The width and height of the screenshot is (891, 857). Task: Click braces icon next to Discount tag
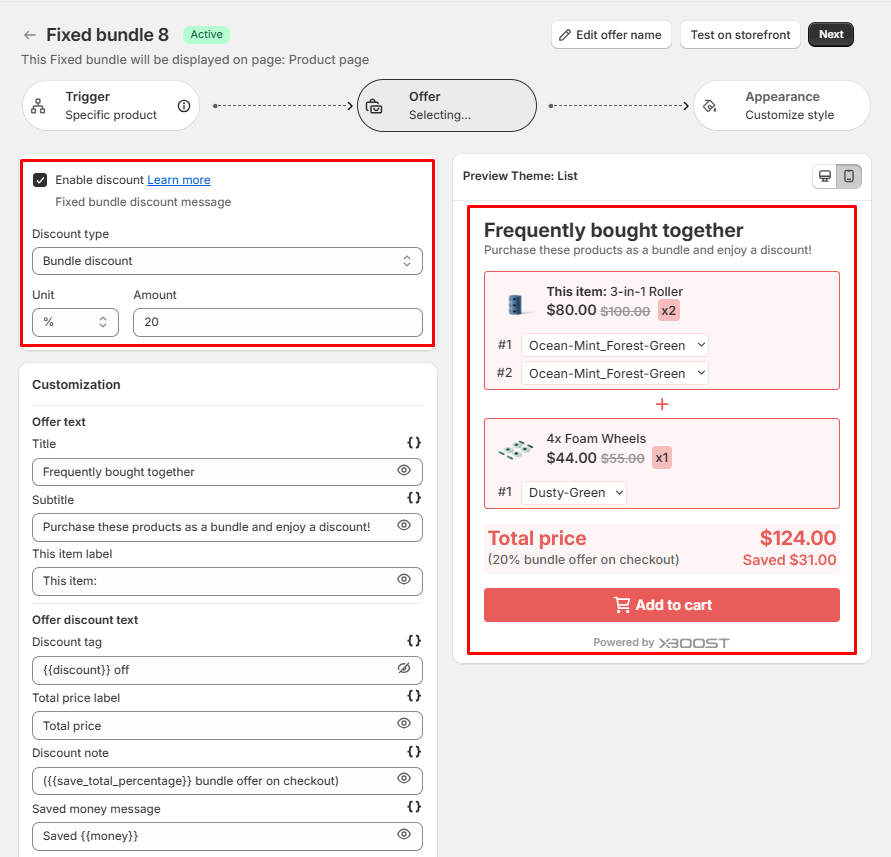point(414,641)
